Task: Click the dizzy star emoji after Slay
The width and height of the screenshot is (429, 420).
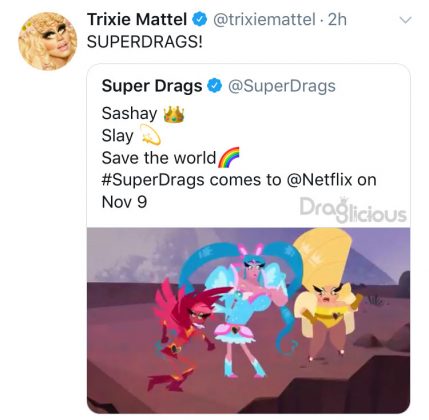Action: point(150,135)
